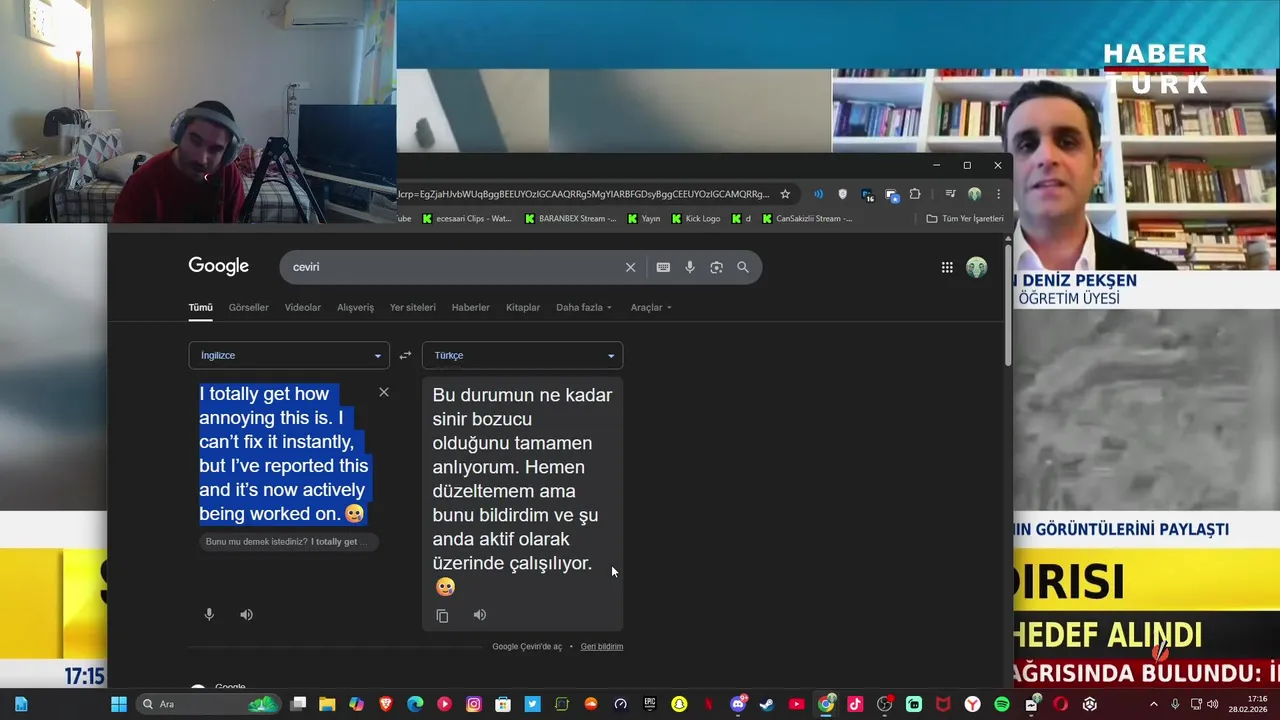1280x720 pixels.
Task: Click the blue sound-wave extension icon
Action: (818, 194)
